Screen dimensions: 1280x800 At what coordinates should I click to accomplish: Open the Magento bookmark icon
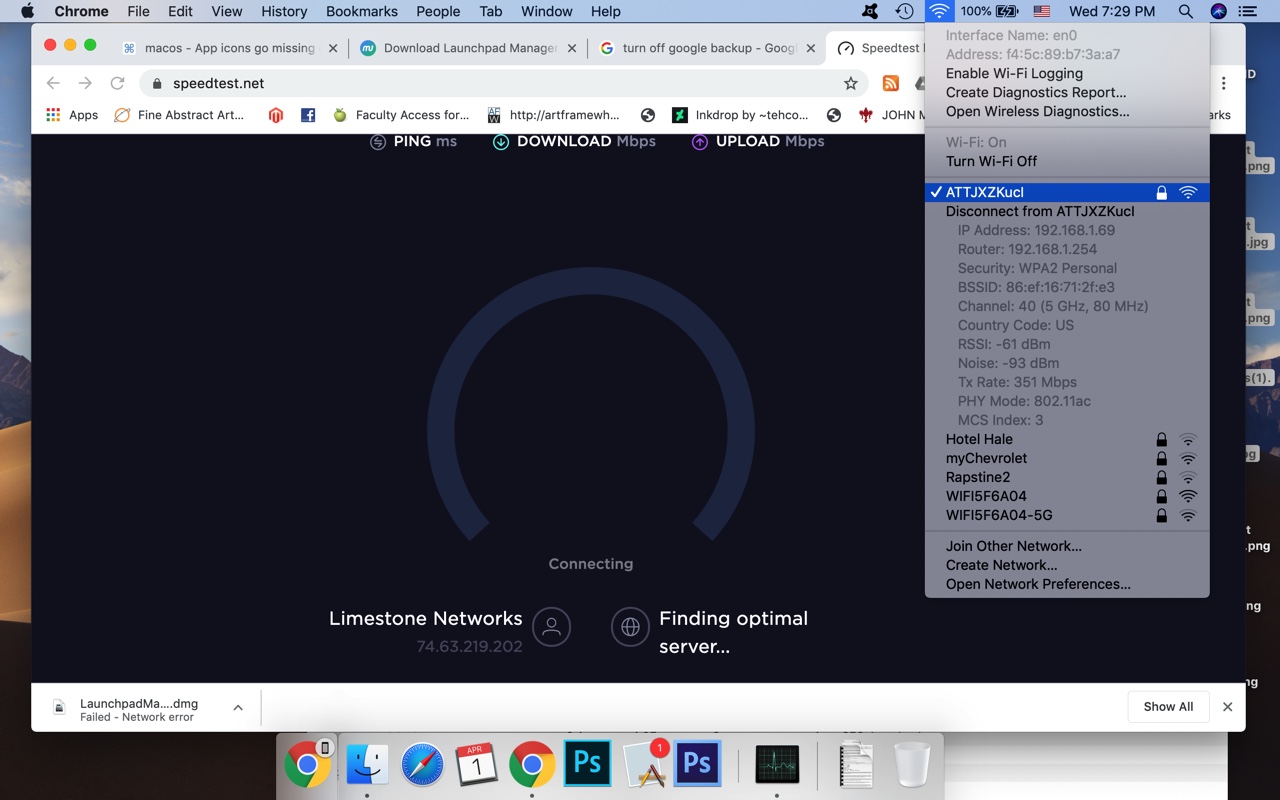click(x=276, y=115)
